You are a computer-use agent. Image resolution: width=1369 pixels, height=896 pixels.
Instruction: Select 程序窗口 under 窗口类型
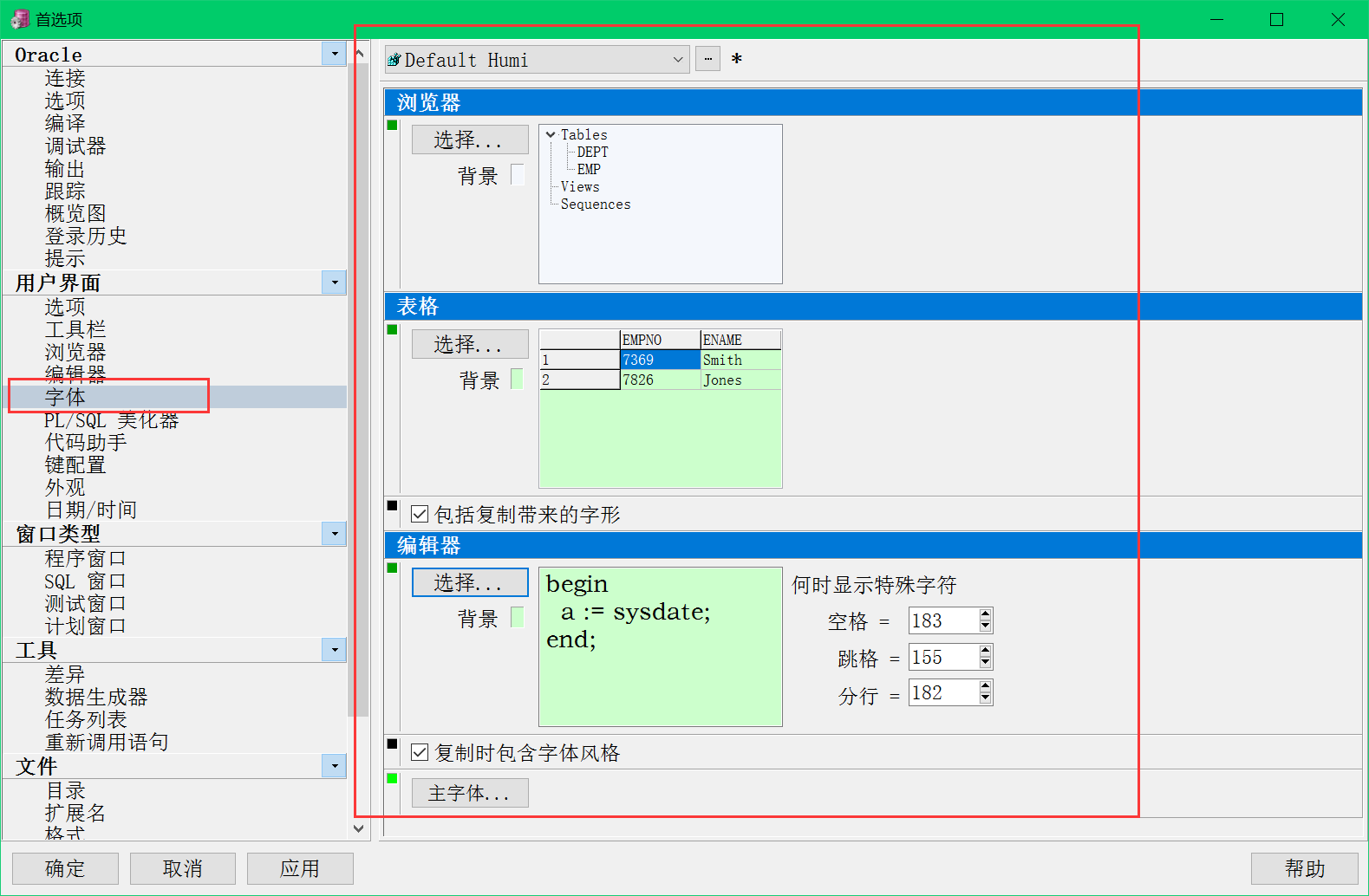(x=86, y=558)
